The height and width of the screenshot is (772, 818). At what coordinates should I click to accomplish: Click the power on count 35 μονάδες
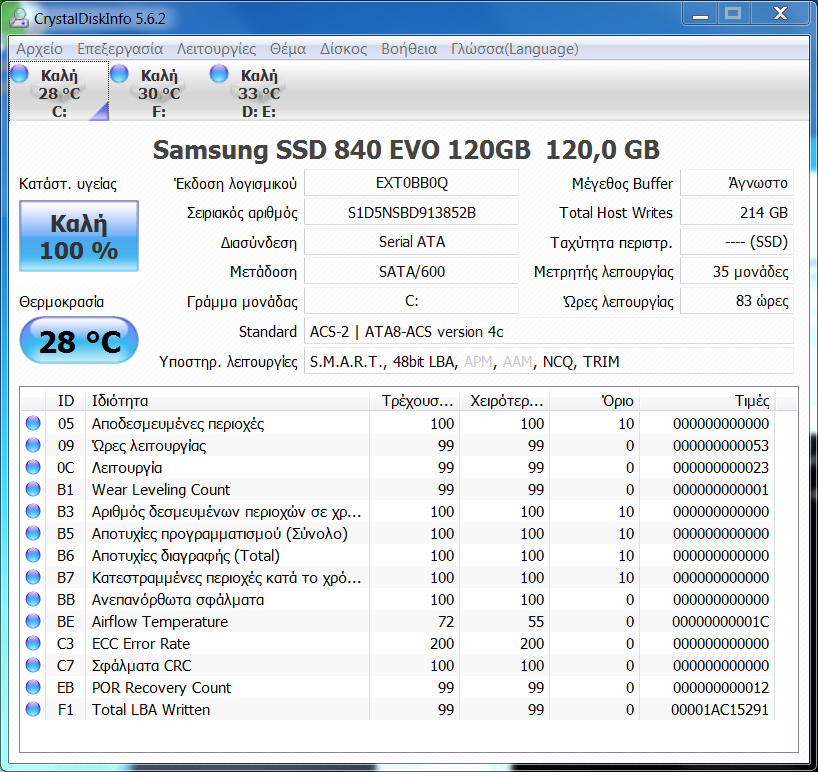737,272
